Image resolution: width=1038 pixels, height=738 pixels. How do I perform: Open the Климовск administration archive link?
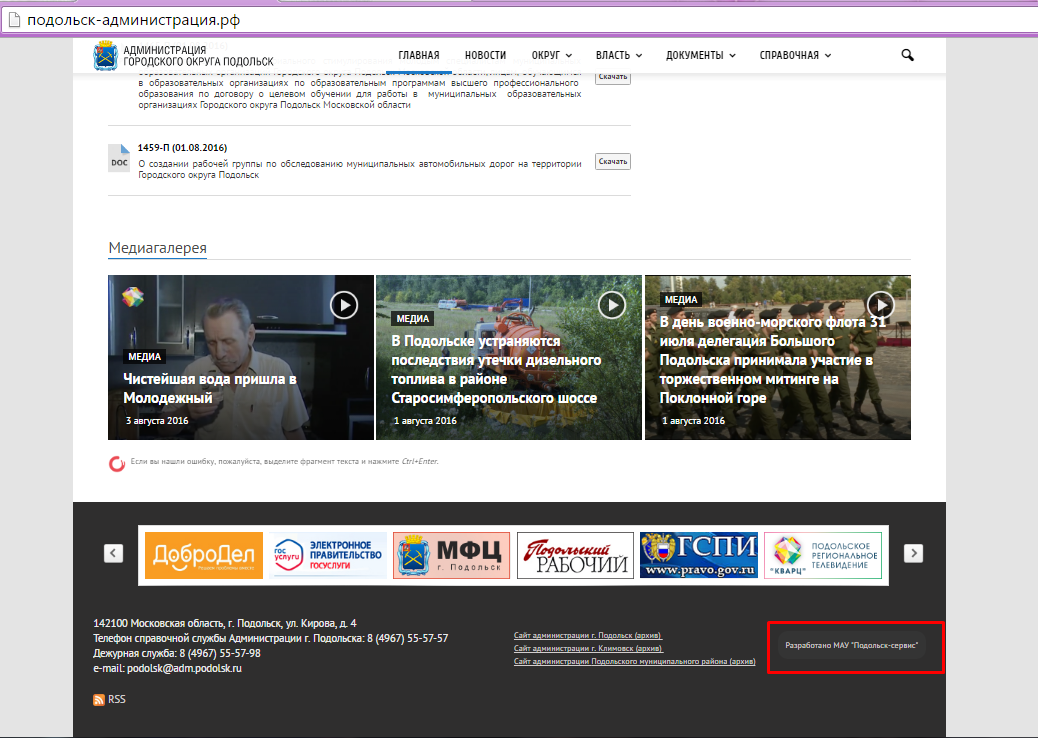pos(588,648)
